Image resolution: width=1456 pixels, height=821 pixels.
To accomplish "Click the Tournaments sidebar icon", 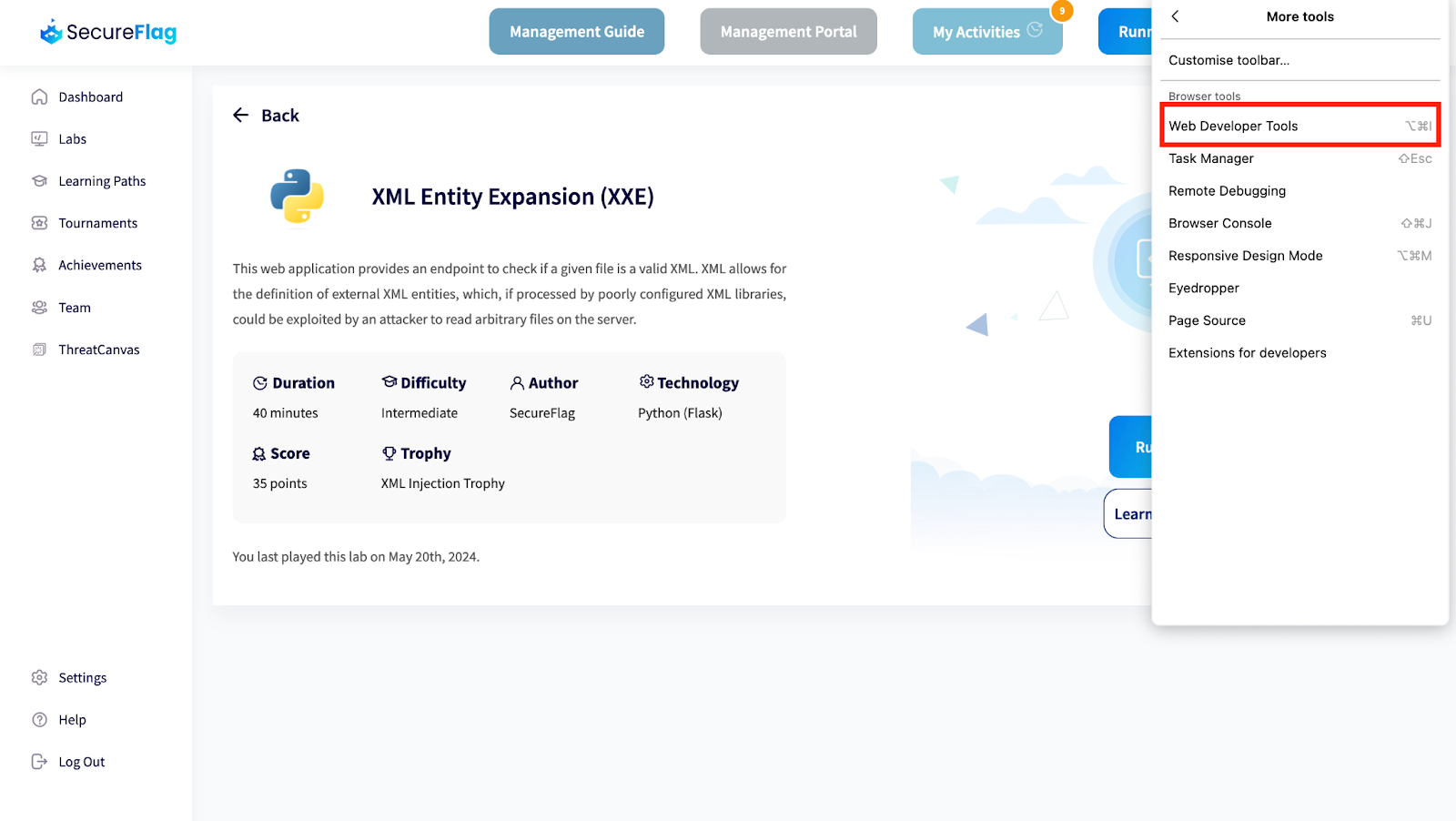I will (39, 223).
